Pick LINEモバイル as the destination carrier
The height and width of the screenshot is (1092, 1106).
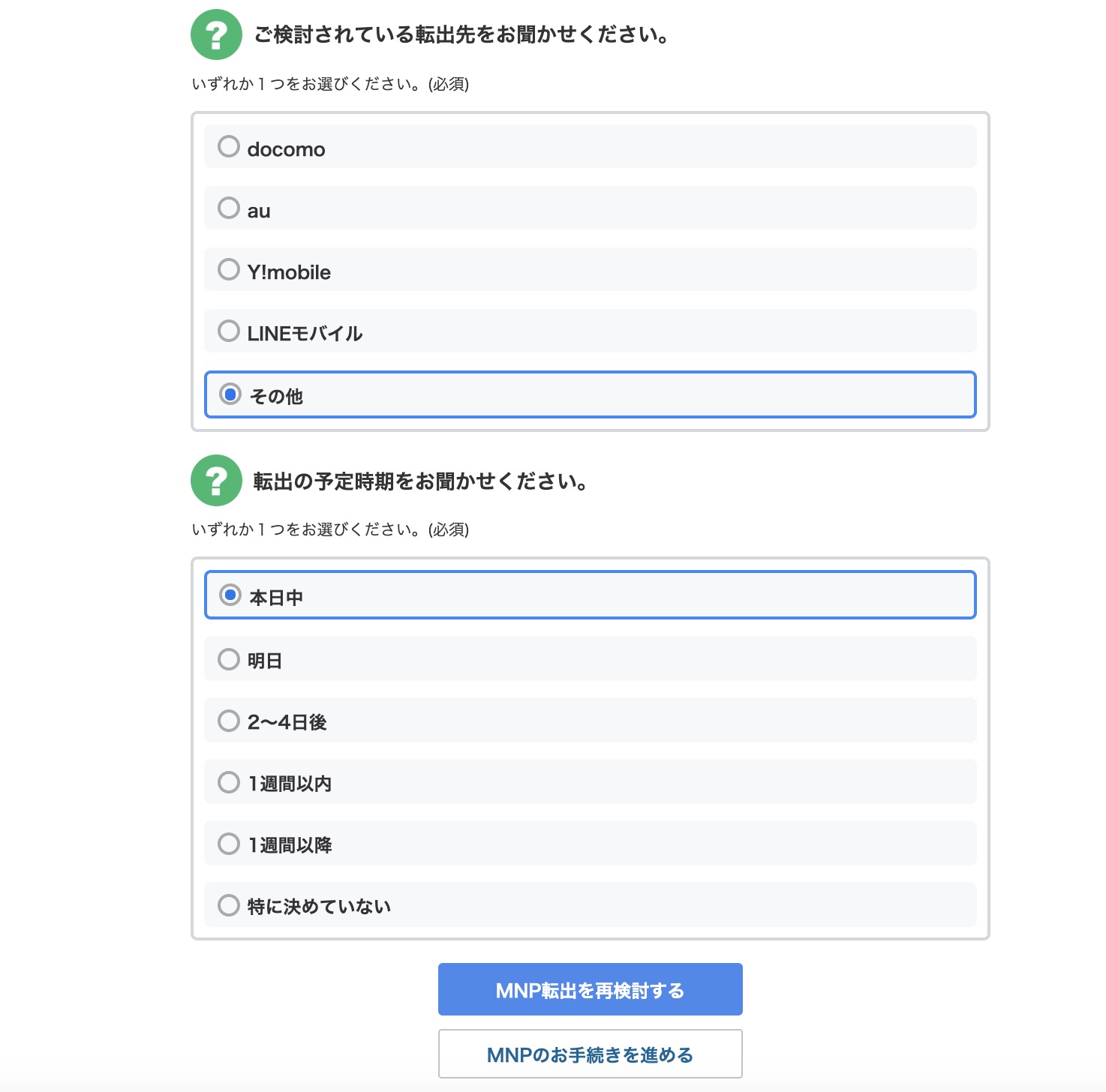tap(229, 331)
